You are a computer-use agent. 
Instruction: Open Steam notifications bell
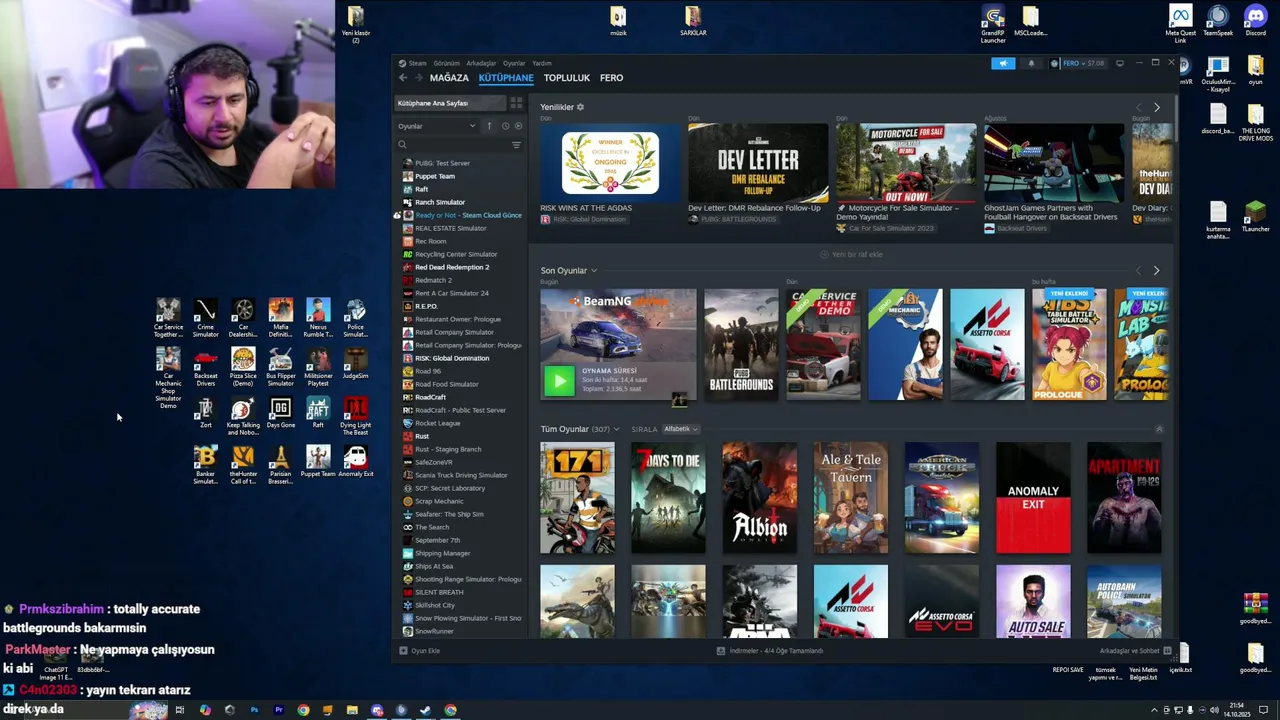pos(1031,63)
